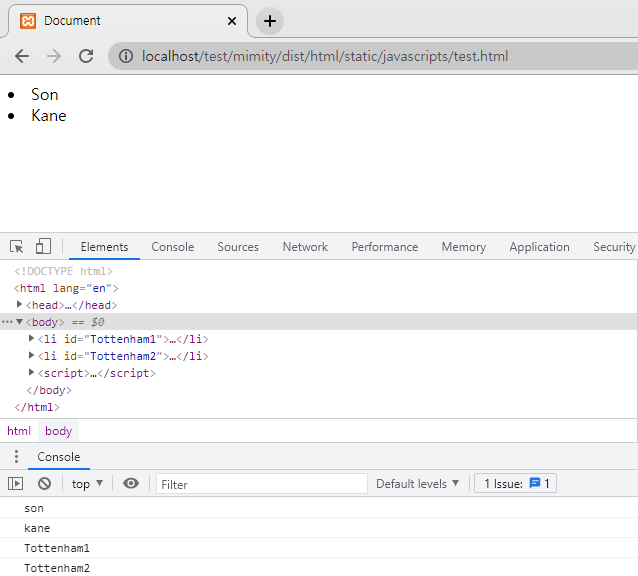Switch to the Elements tab
This screenshot has height=576, width=638.
104,247
